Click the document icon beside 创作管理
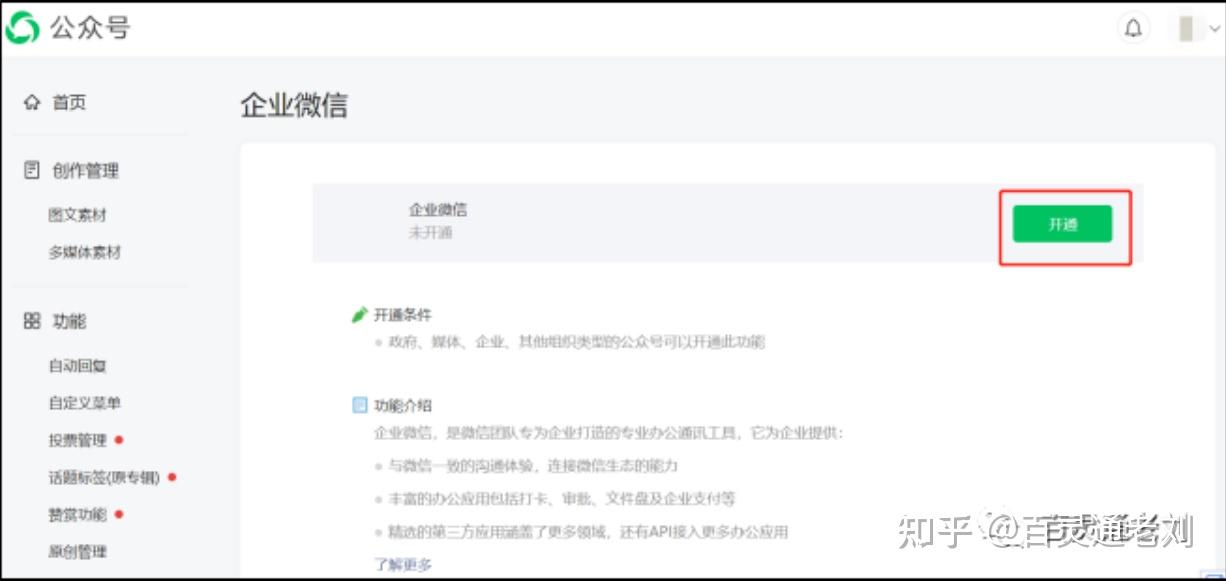Viewport: 1226px width, 581px height. pyautogui.click(x=32, y=170)
